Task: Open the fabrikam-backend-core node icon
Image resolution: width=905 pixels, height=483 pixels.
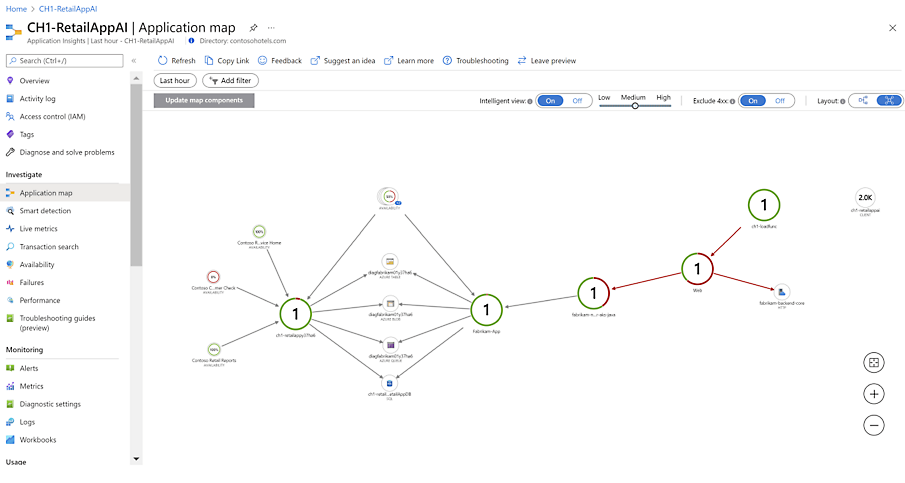Action: point(782,291)
